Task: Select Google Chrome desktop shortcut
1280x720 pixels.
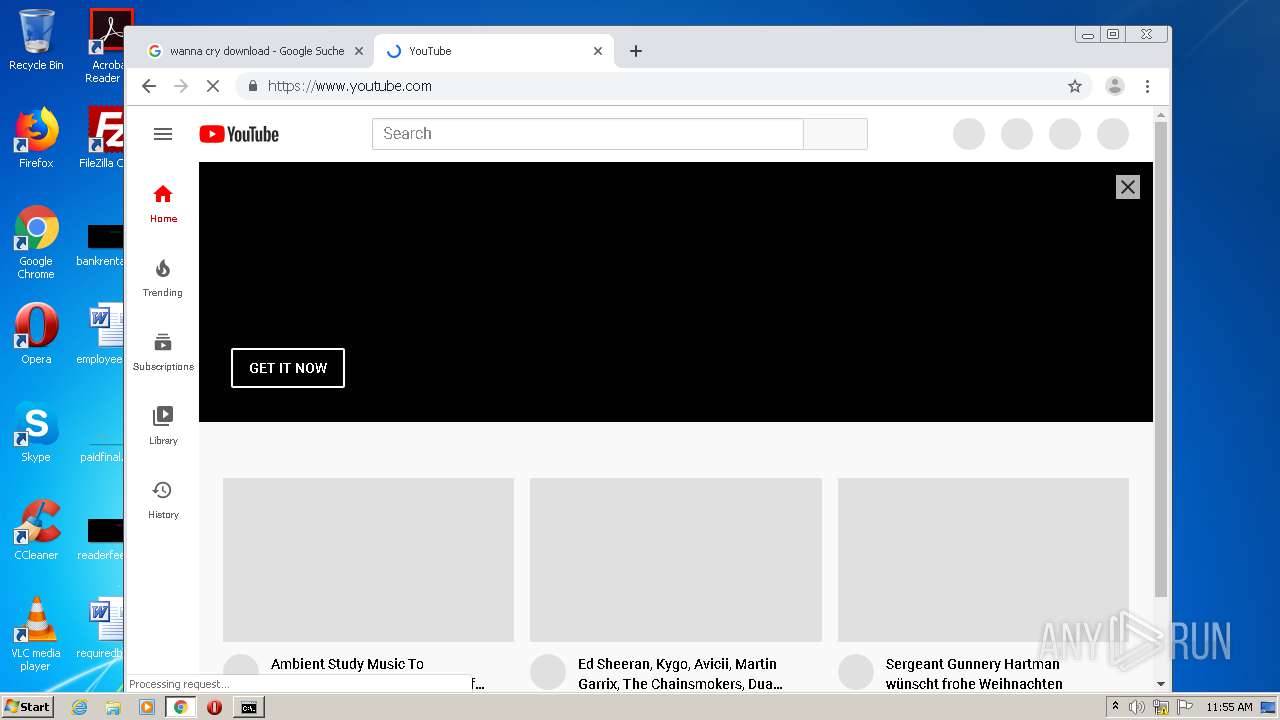Action: coord(36,242)
